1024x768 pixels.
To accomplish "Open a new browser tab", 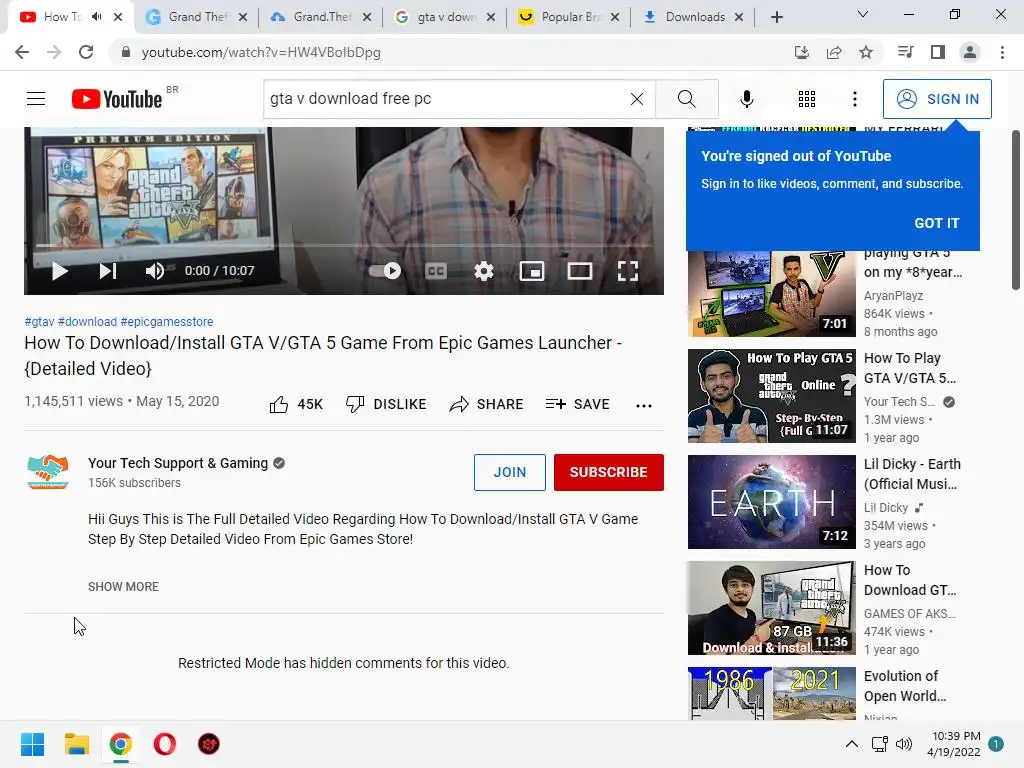I will (x=776, y=17).
